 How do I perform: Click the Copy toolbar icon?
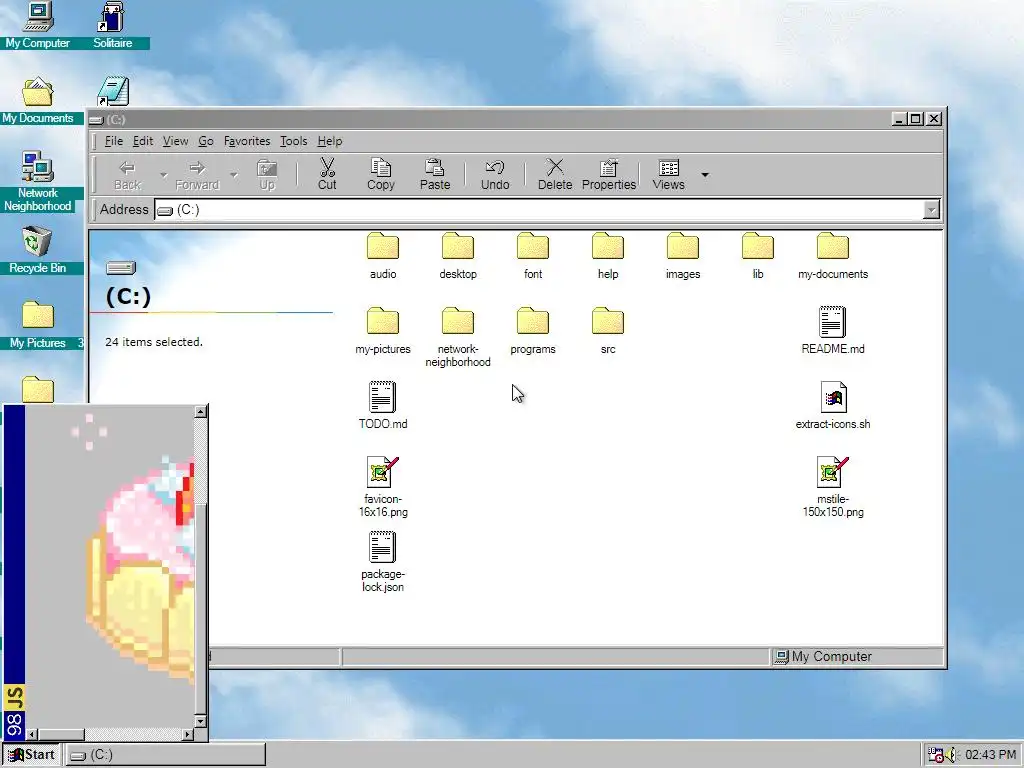[381, 174]
